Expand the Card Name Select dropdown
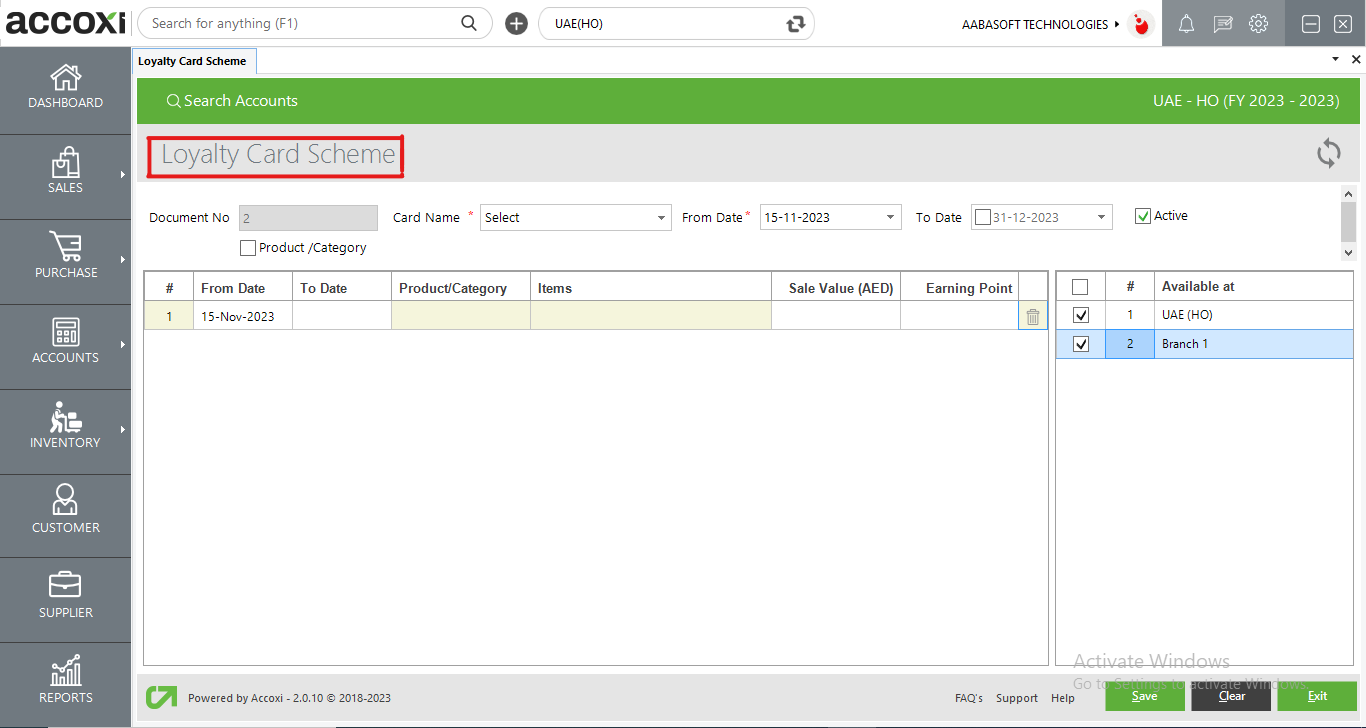This screenshot has height=728, width=1366. (x=661, y=218)
